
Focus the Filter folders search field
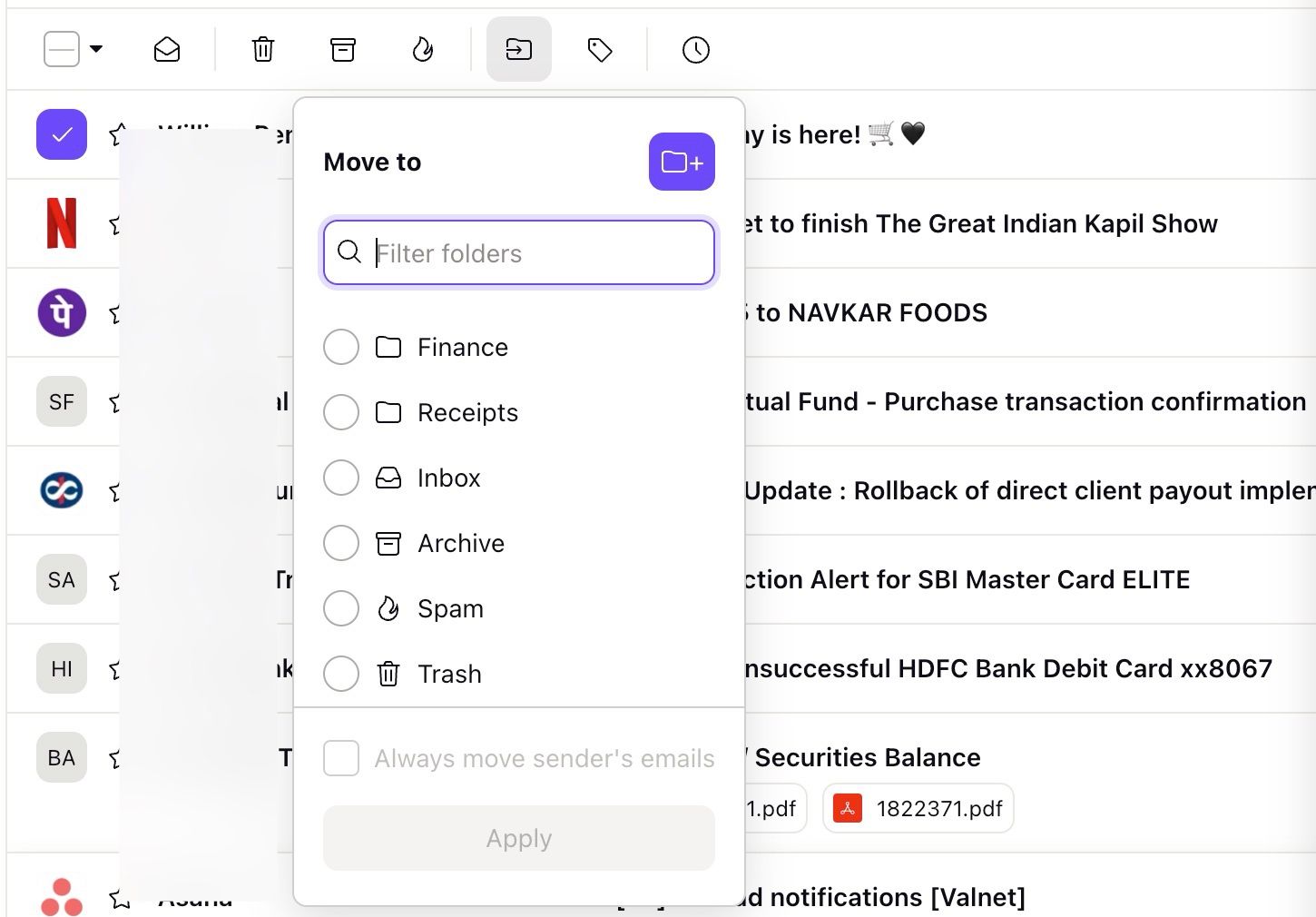(519, 252)
